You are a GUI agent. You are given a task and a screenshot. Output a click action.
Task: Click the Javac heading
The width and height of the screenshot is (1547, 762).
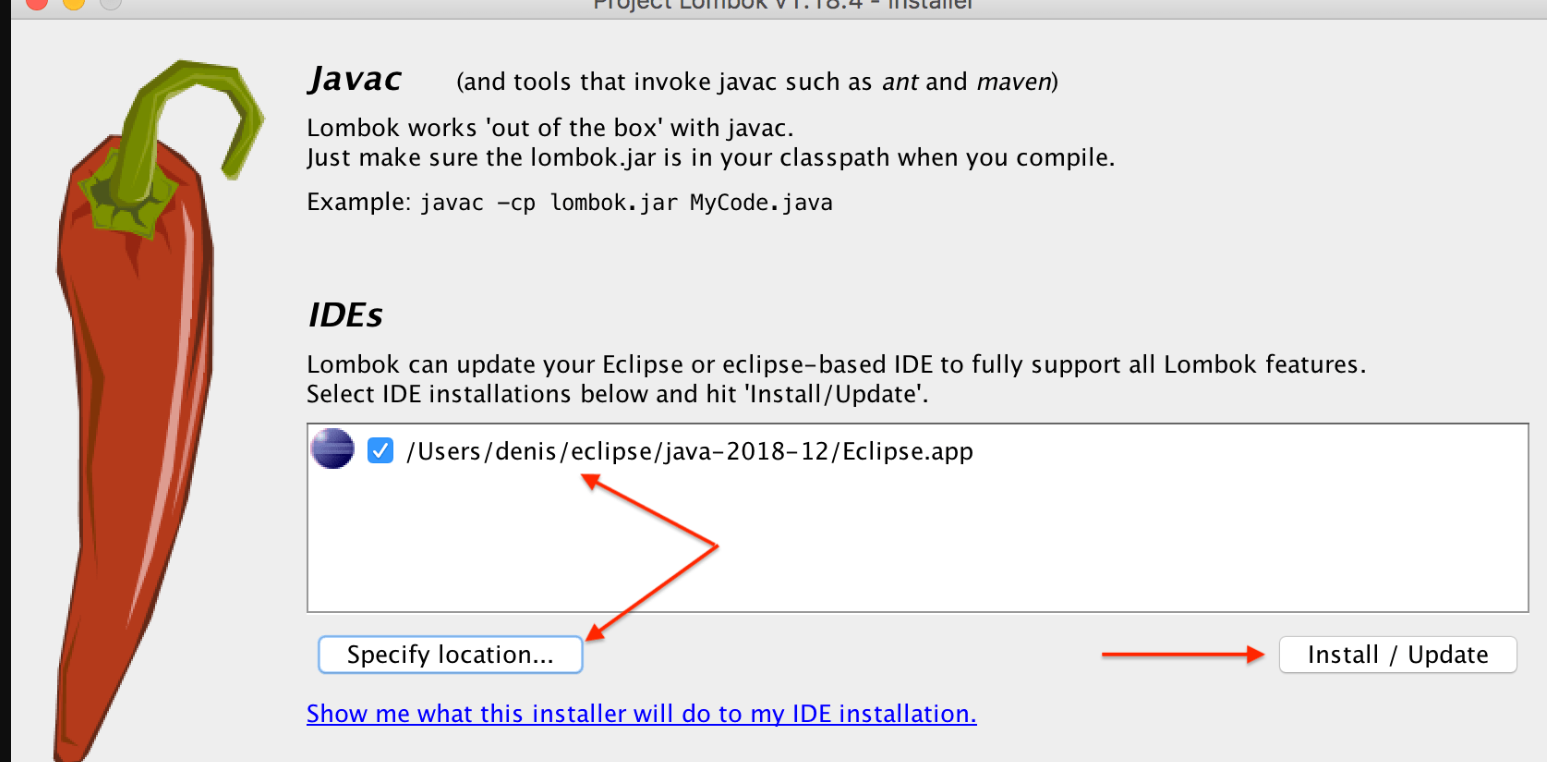354,79
